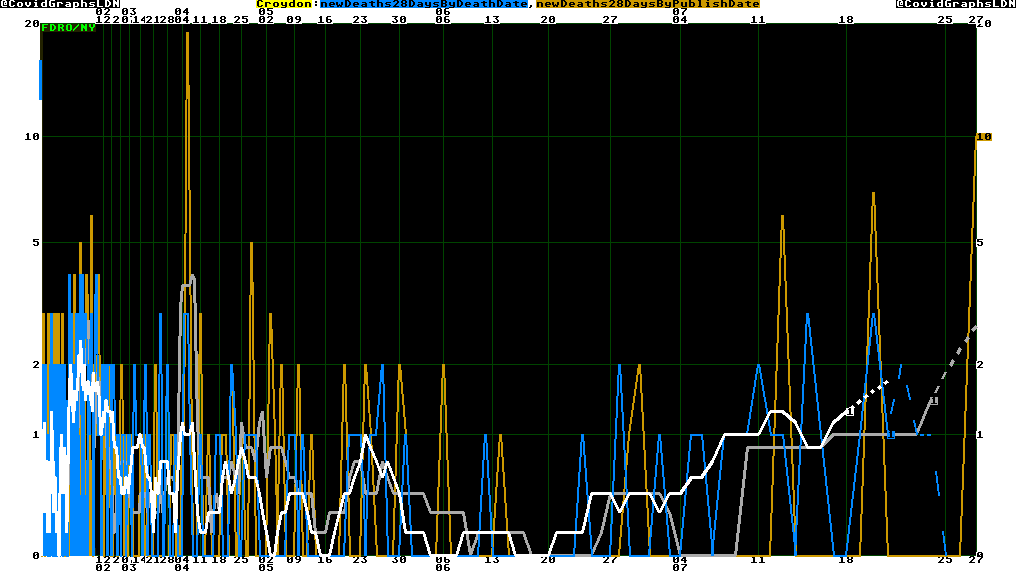The width and height of the screenshot is (1016, 572).
Task: Click top axis date label 25 near right edge
Action: 945,20
